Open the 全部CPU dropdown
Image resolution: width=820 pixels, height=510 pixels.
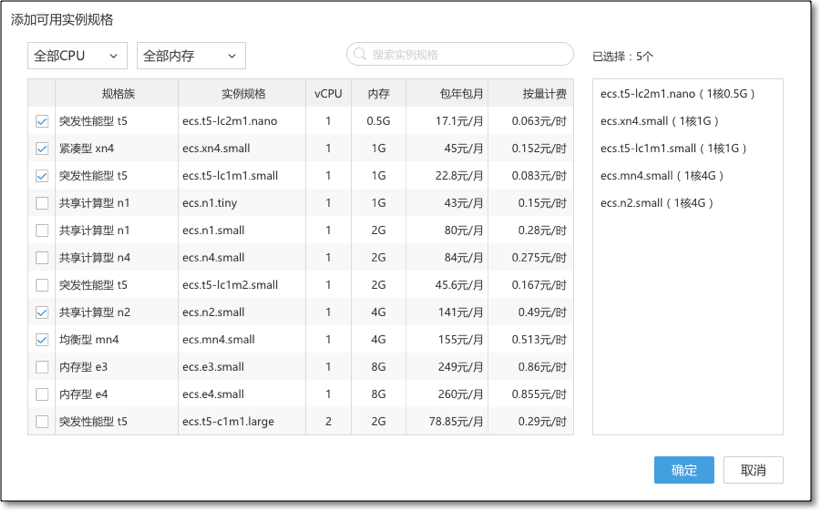77,56
